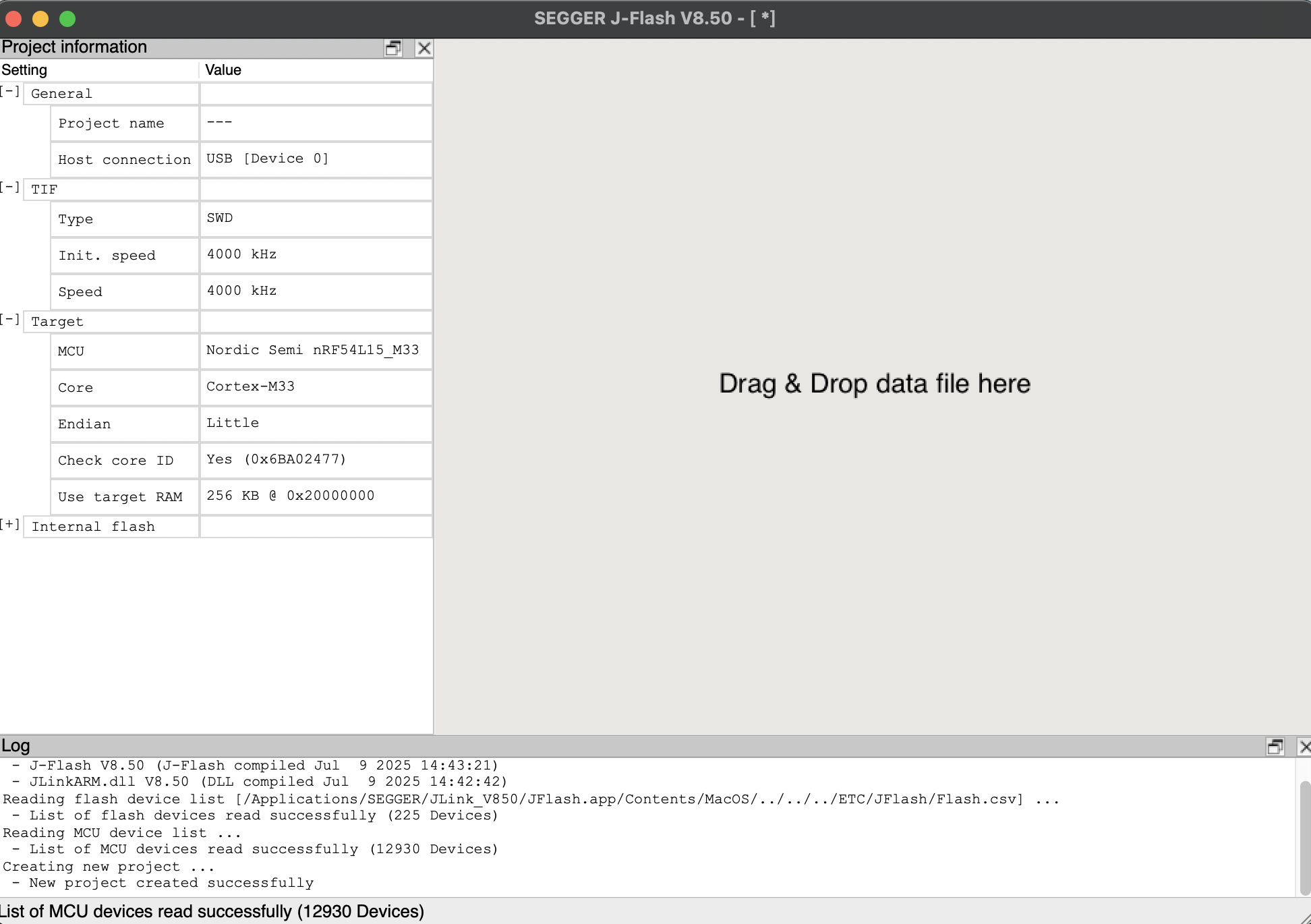Collapse the Target section
Screen dimensions: 1311x924
pyautogui.click(x=9, y=320)
